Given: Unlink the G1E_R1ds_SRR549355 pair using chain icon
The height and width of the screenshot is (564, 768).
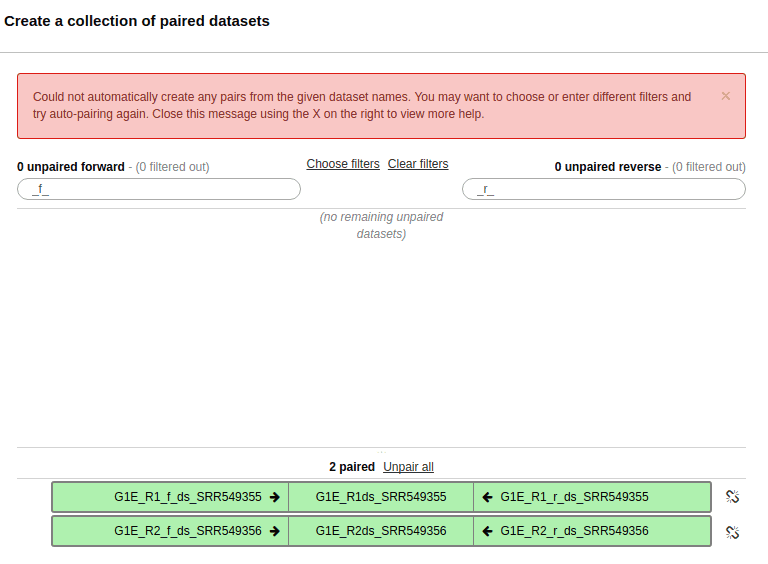Looking at the screenshot, I should tap(732, 497).
